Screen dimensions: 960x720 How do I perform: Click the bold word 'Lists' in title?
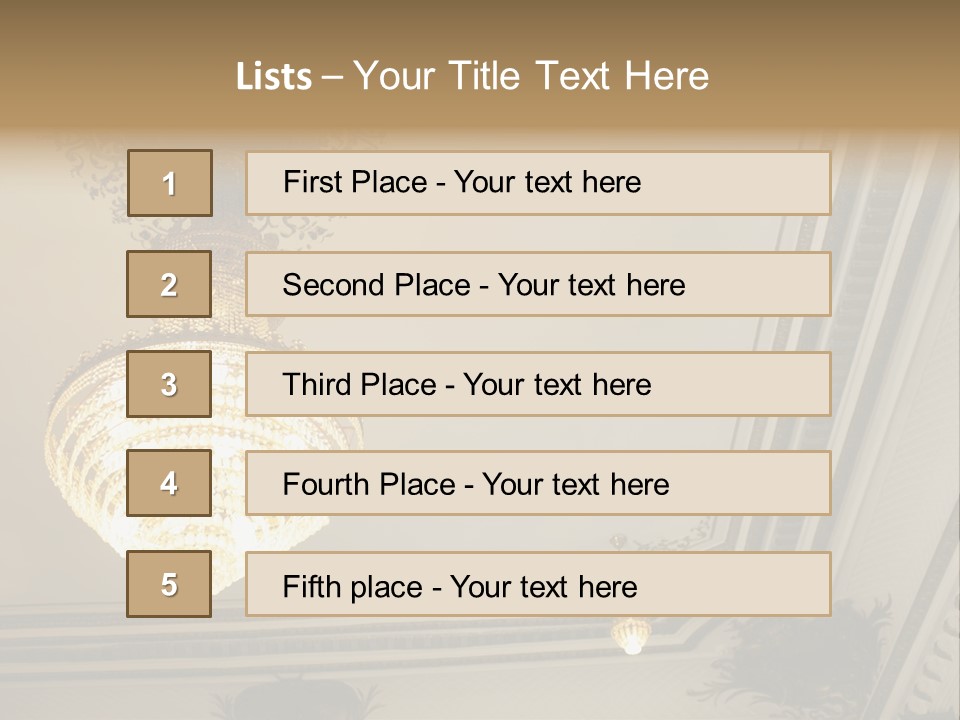pyautogui.click(x=273, y=77)
